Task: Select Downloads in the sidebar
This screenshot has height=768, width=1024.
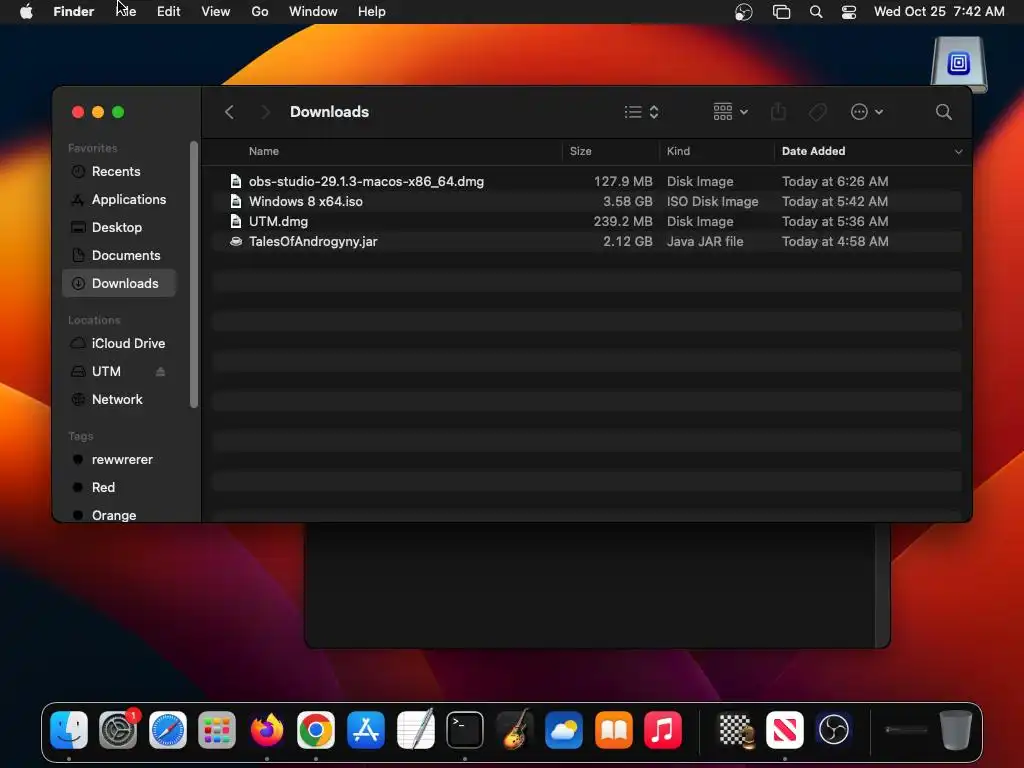Action: (119, 283)
